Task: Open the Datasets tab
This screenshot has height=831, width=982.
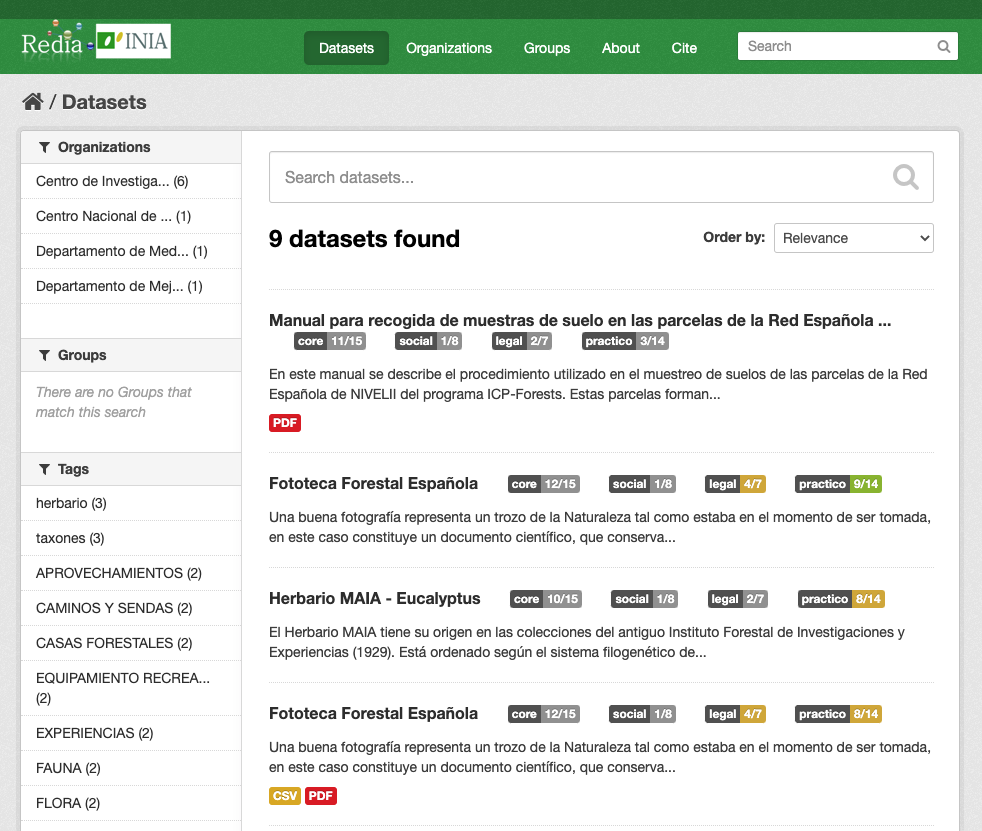Action: [x=346, y=48]
